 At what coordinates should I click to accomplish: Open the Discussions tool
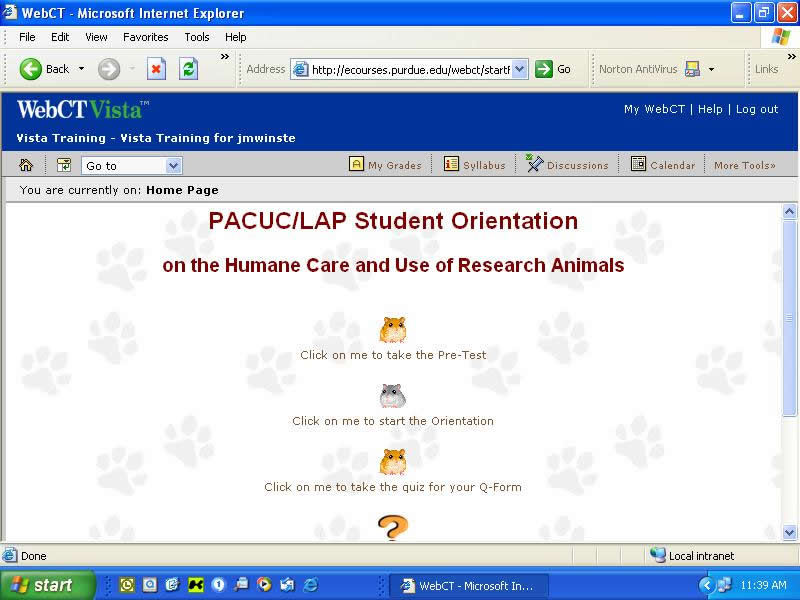(567, 165)
